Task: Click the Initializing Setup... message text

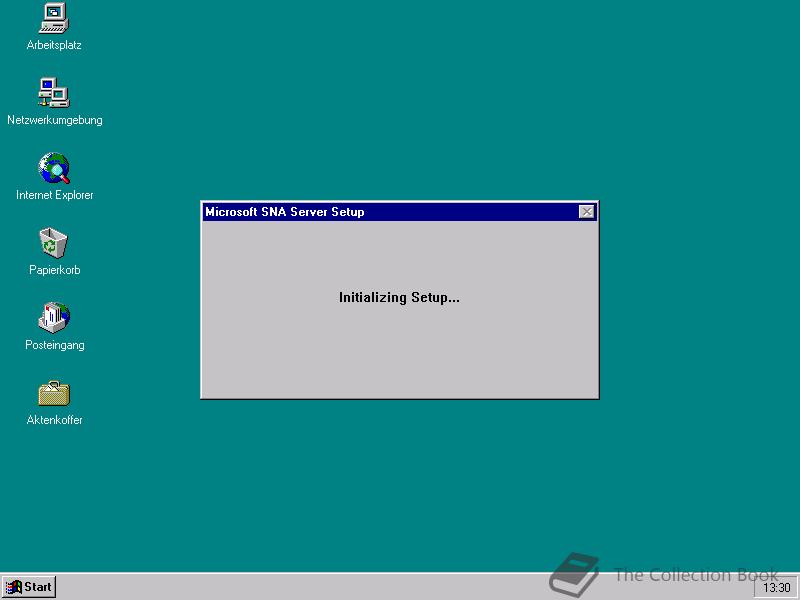Action: pyautogui.click(x=399, y=297)
